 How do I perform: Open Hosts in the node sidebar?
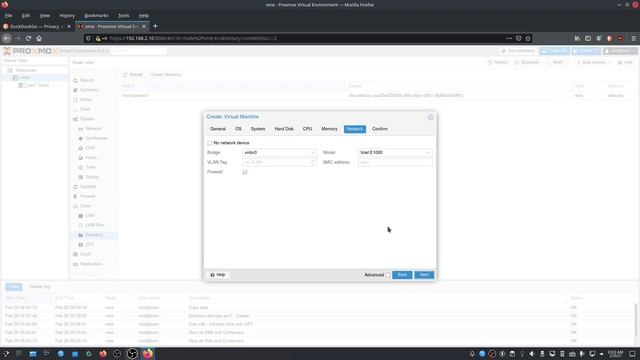point(91,158)
